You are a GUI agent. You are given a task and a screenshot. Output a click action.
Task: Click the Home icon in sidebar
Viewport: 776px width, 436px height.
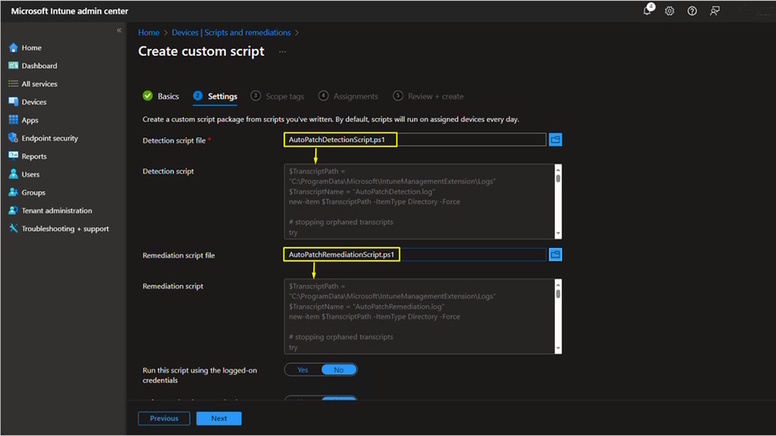(x=13, y=48)
